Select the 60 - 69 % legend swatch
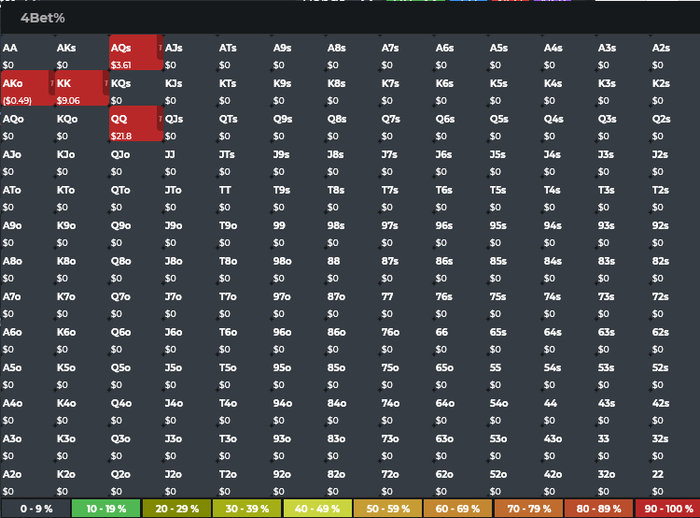 pyautogui.click(x=458, y=509)
